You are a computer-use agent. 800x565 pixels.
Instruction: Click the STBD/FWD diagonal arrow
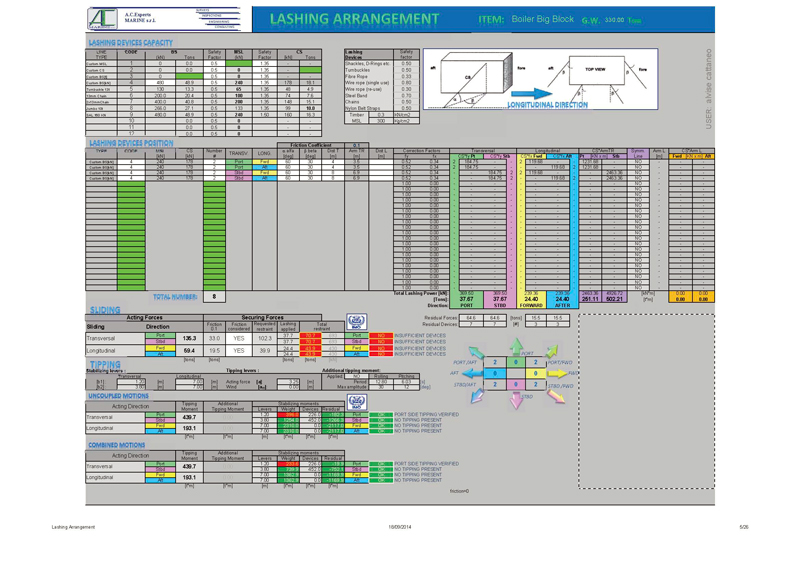pos(556,396)
